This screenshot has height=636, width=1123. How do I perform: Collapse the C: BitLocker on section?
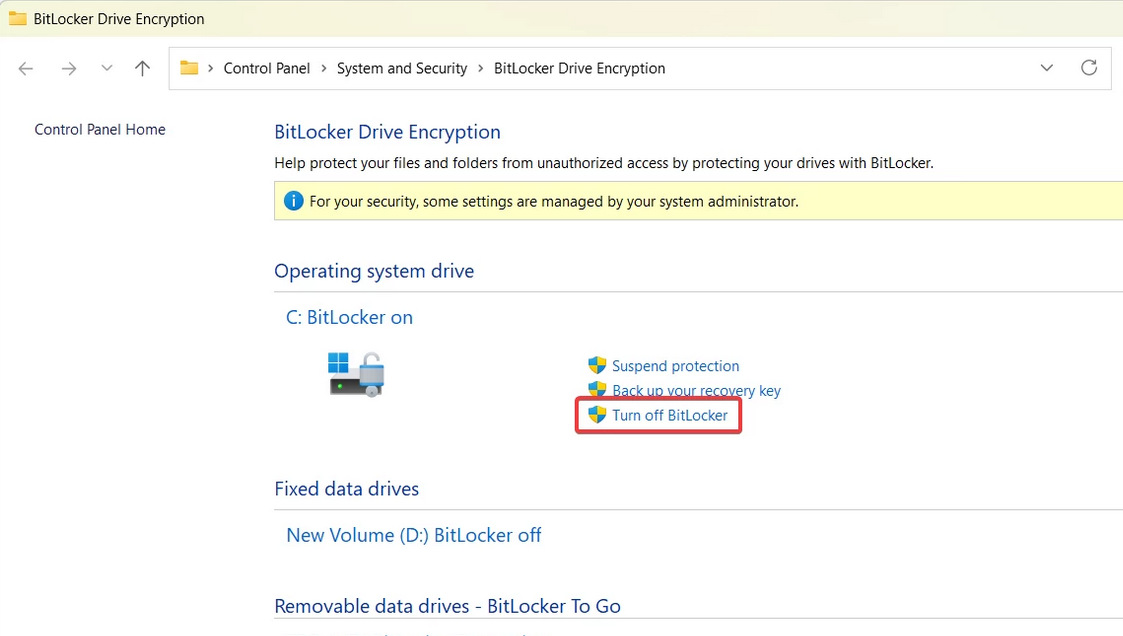tap(349, 317)
